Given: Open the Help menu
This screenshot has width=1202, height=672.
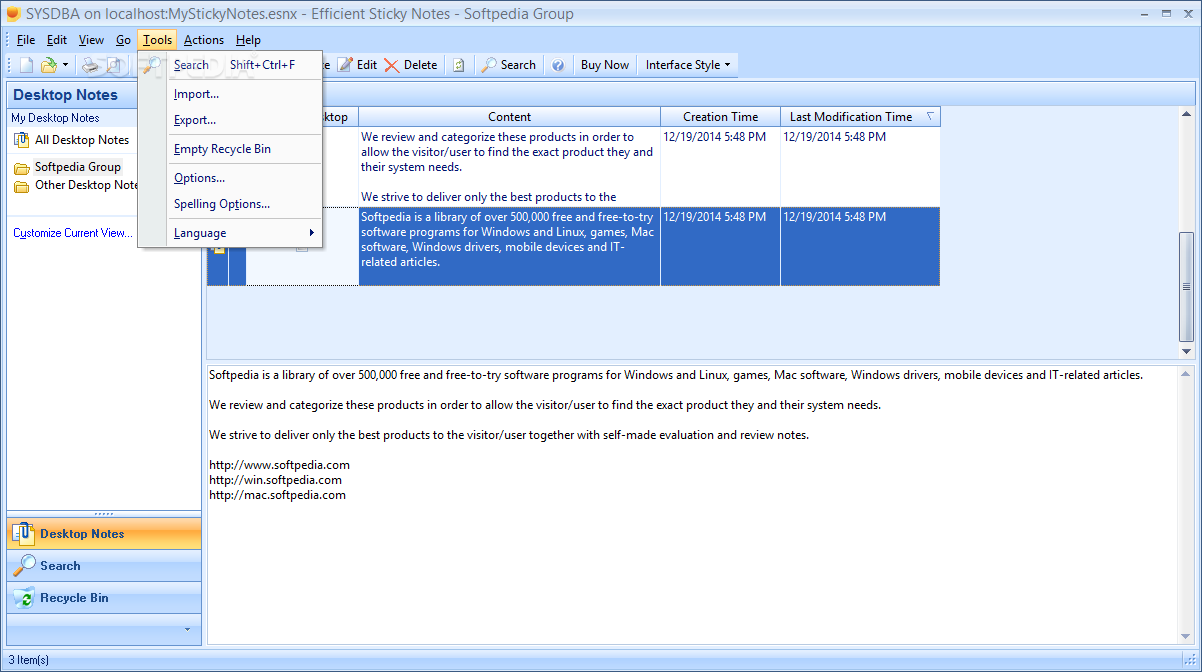Looking at the screenshot, I should click(248, 40).
